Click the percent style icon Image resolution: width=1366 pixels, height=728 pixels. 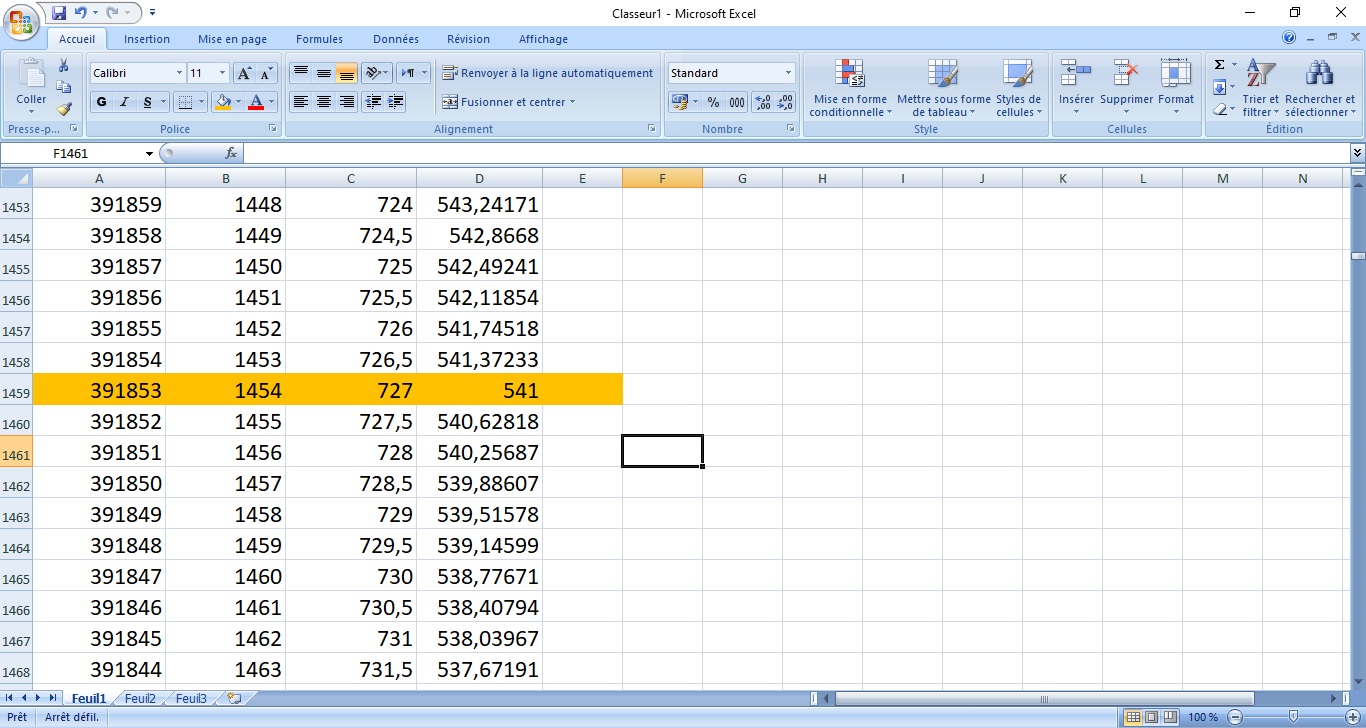(x=713, y=102)
